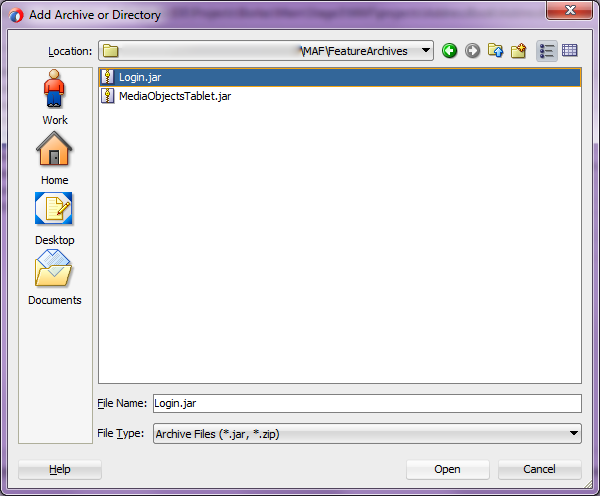
Task: Switch to details view mode
Action: pyautogui.click(x=569, y=51)
